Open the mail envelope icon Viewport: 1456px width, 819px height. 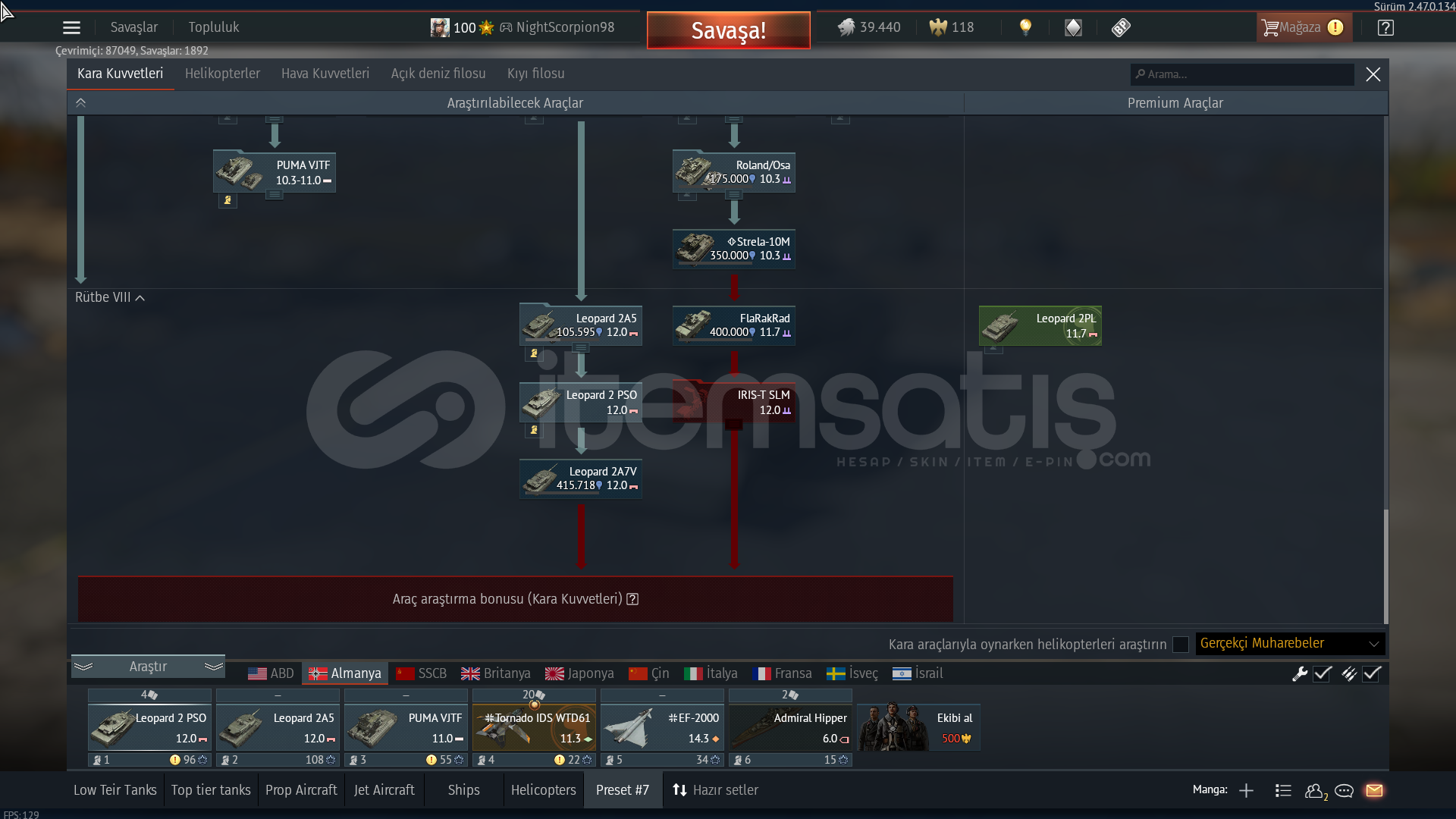click(x=1374, y=791)
